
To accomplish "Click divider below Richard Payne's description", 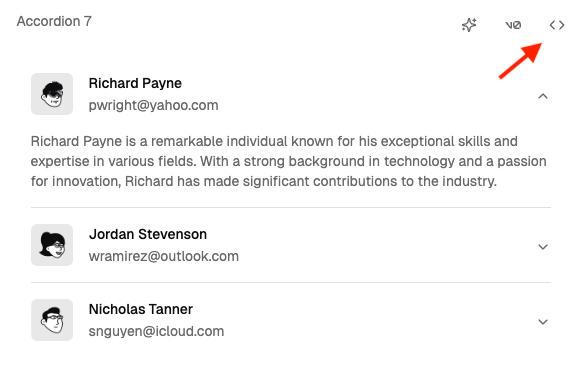I will [291, 207].
